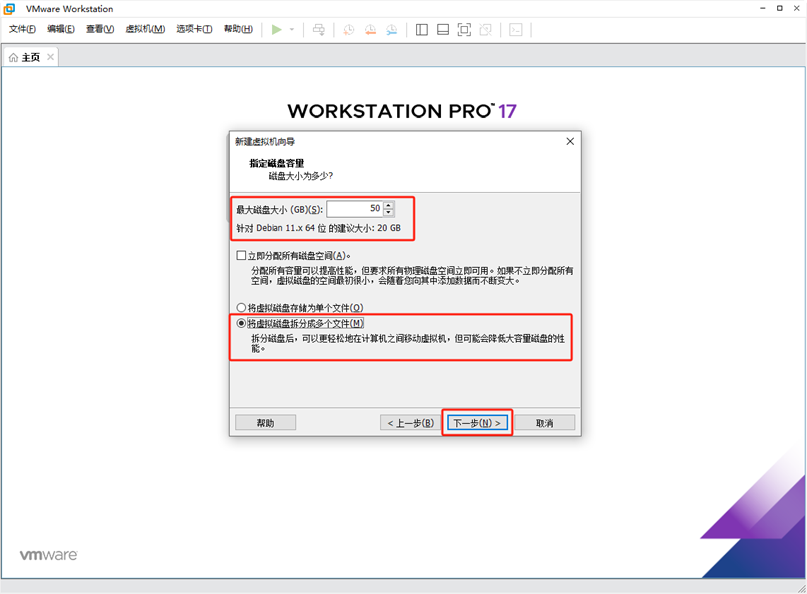The width and height of the screenshot is (807, 594).
Task: Open the 编辑(E) menu
Action: pos(61,29)
